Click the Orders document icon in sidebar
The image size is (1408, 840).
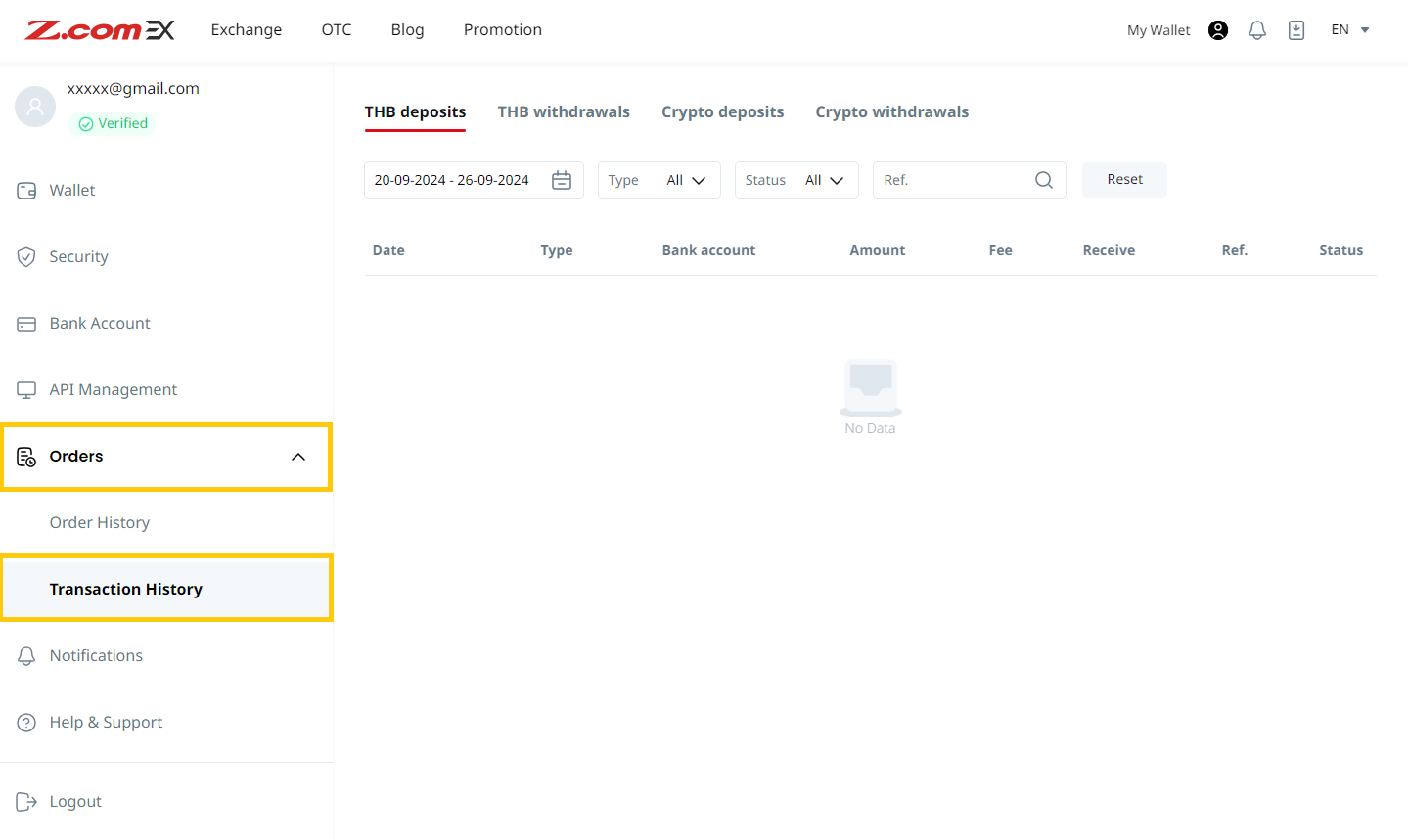pyautogui.click(x=26, y=457)
